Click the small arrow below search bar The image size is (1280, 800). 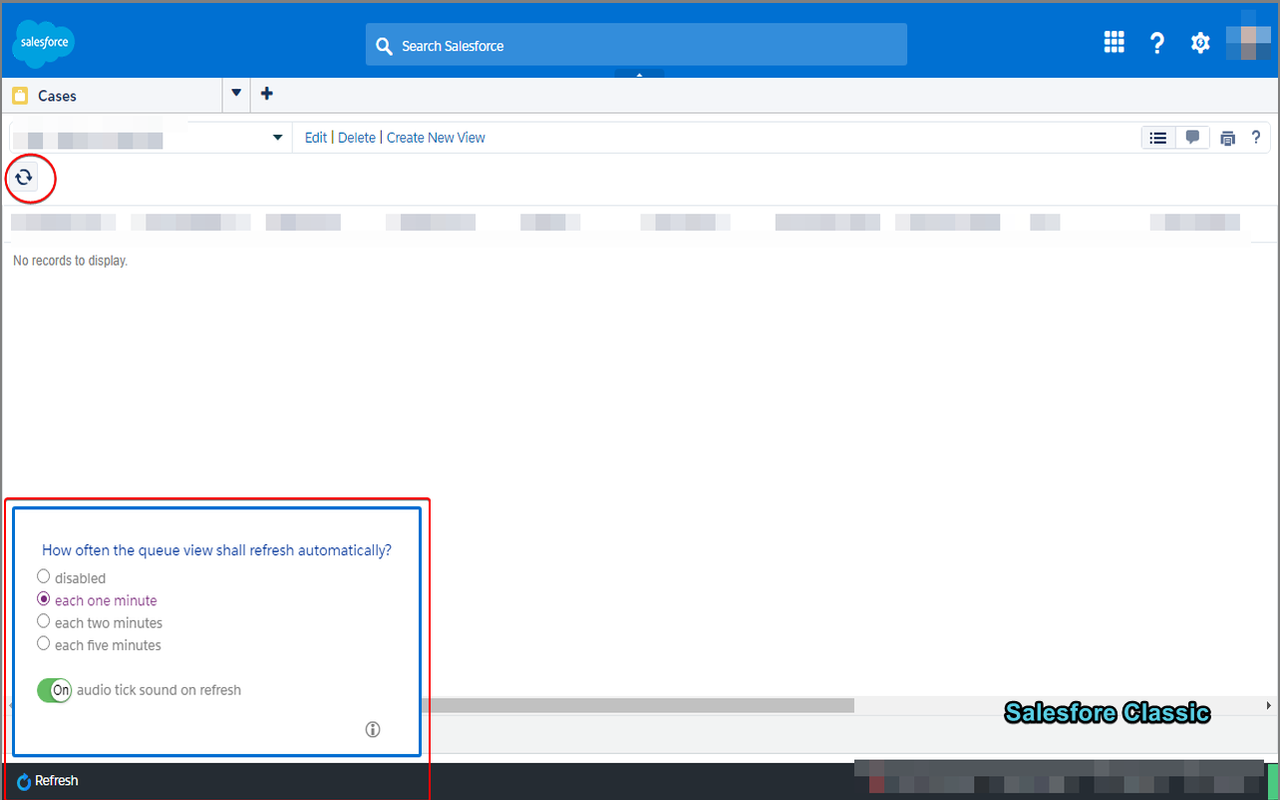639,74
